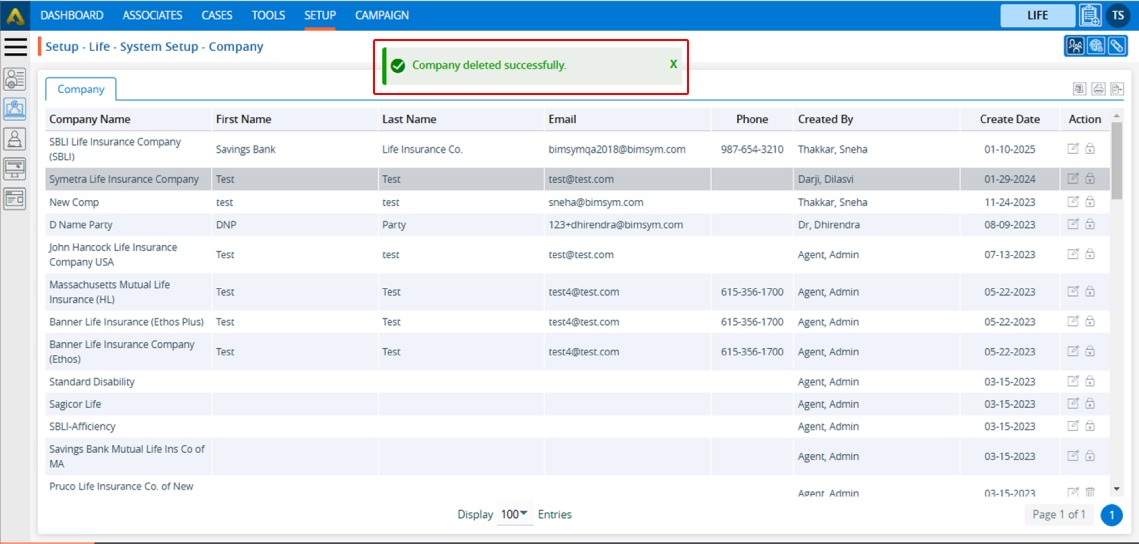Image resolution: width=1139 pixels, height=544 pixels.
Task: Click the clipboard add-new icon in header
Action: 1090,15
